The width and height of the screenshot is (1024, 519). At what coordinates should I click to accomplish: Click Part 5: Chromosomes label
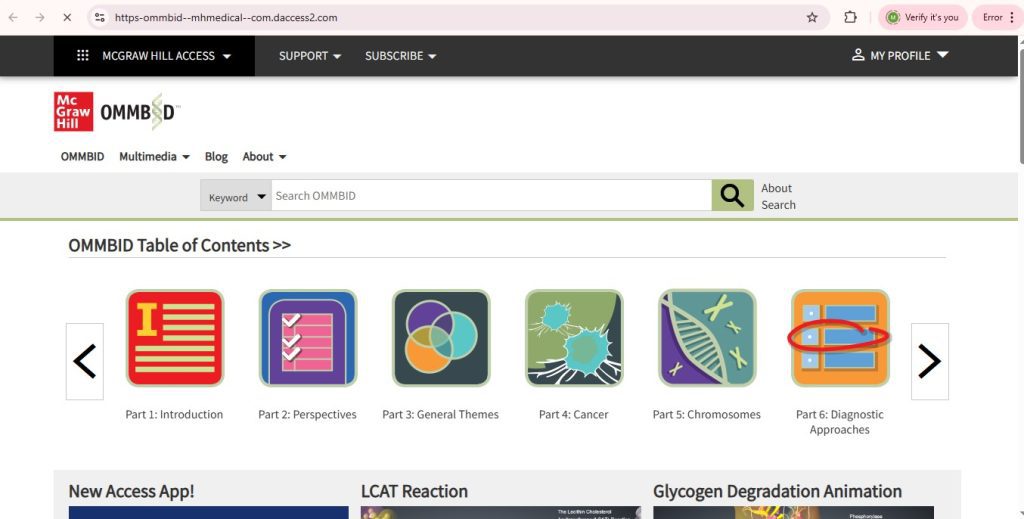click(x=707, y=415)
